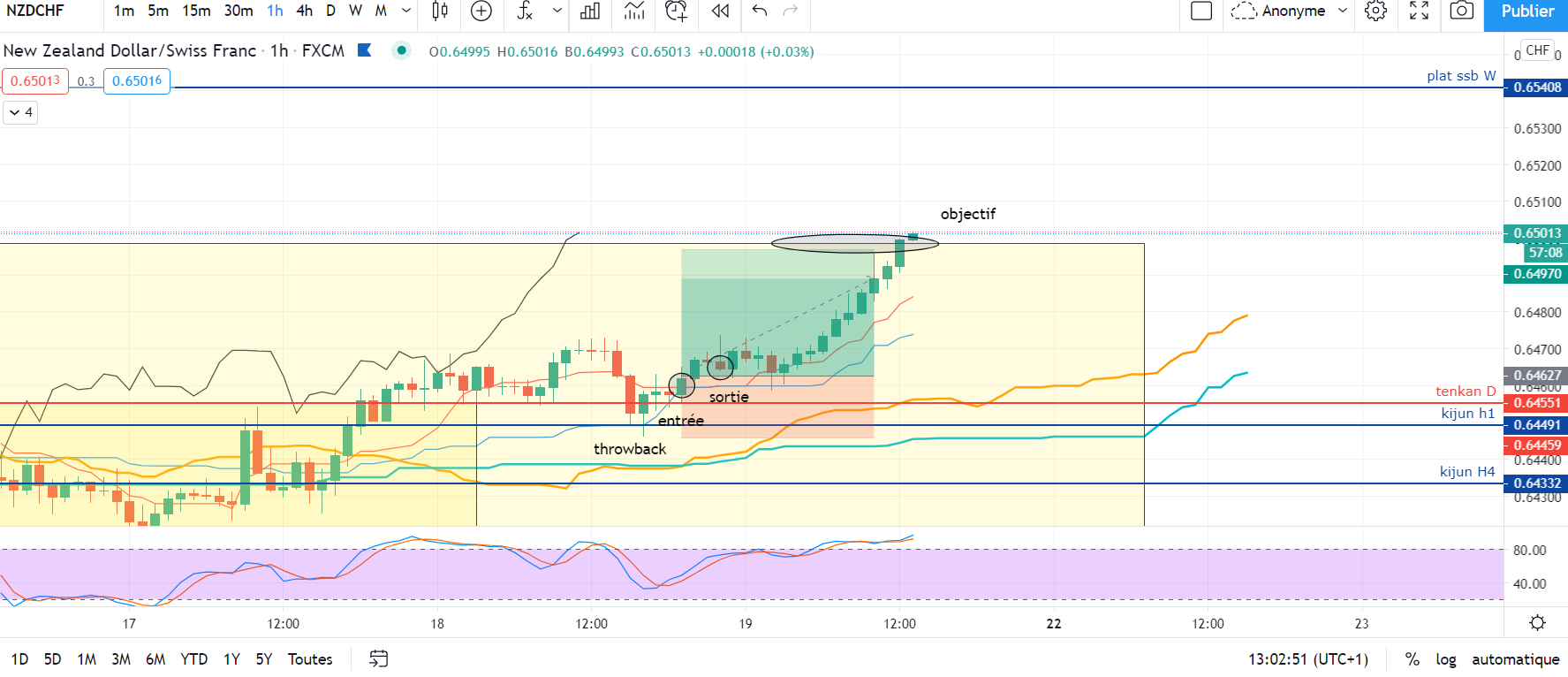Switch to the 30m timeframe

point(239,11)
